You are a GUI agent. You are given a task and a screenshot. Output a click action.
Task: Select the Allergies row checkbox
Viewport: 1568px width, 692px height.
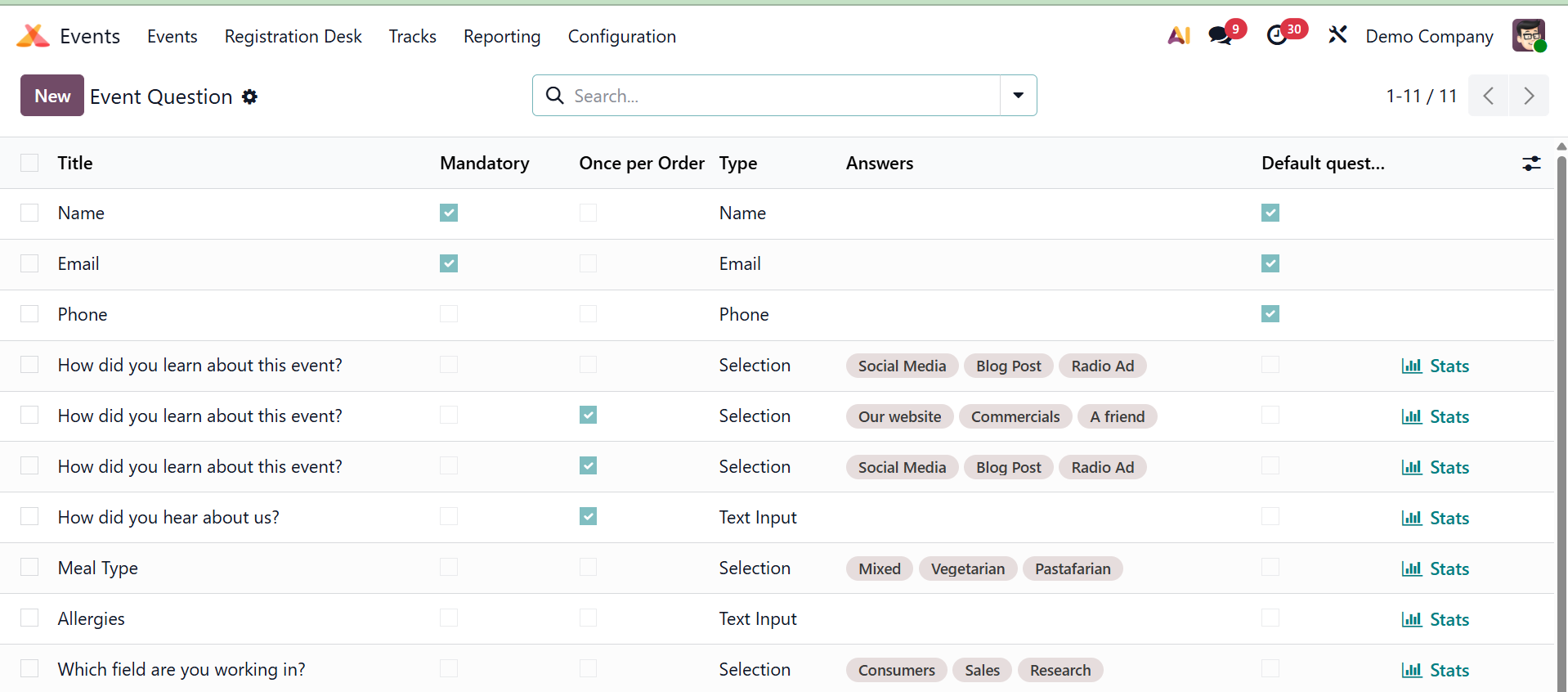(x=29, y=618)
